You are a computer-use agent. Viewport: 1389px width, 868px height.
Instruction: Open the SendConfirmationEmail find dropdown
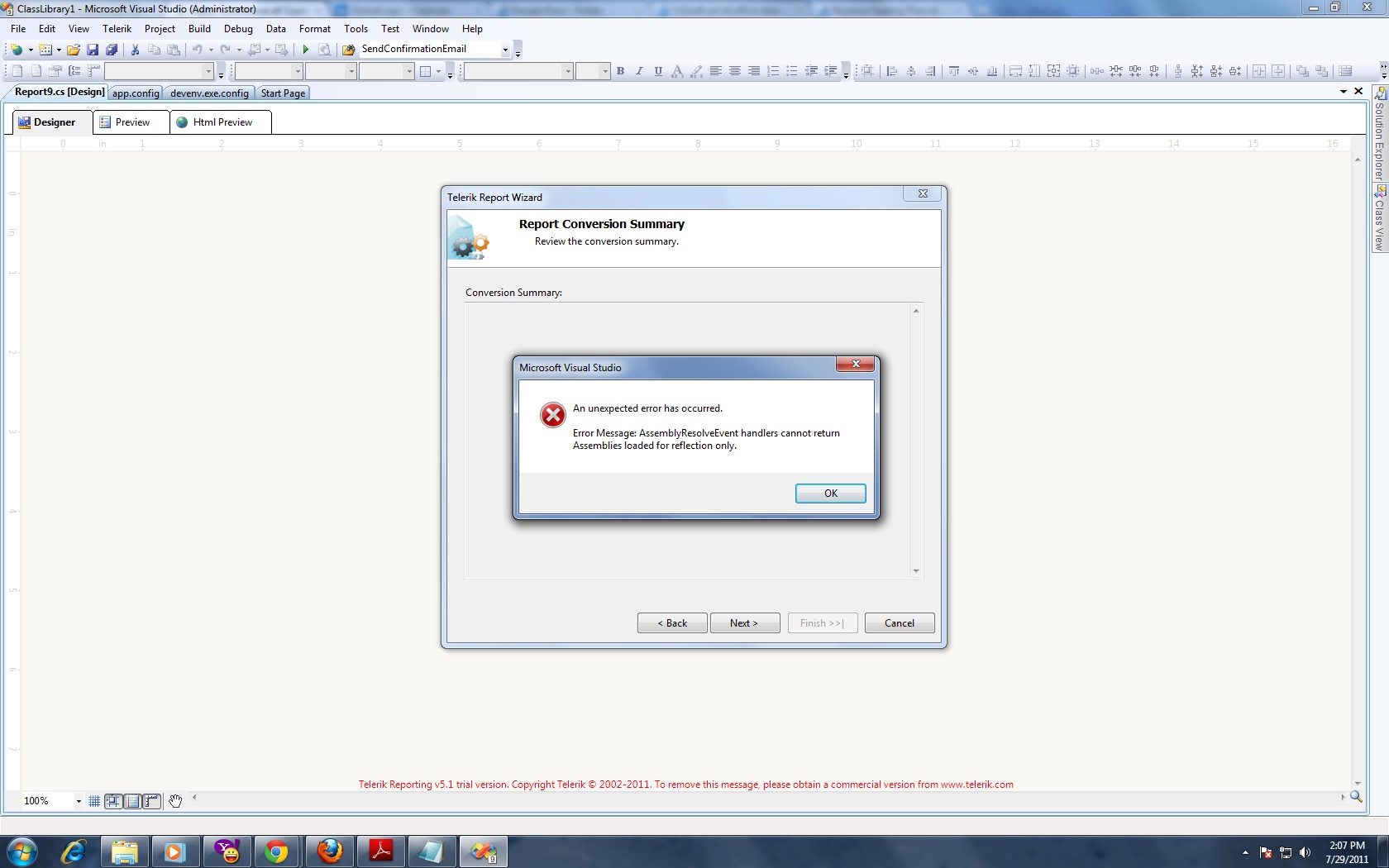(x=505, y=50)
